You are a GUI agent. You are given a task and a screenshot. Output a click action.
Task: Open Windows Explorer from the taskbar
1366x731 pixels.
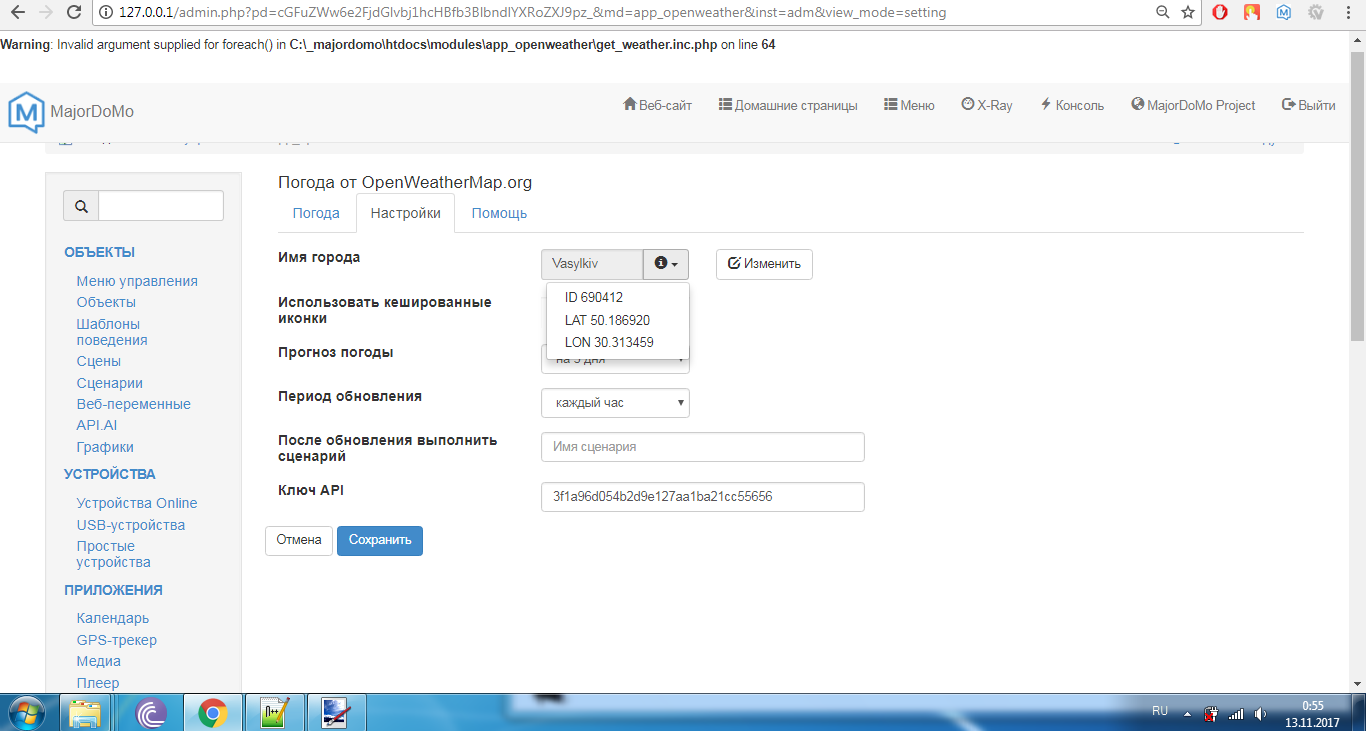[x=86, y=713]
